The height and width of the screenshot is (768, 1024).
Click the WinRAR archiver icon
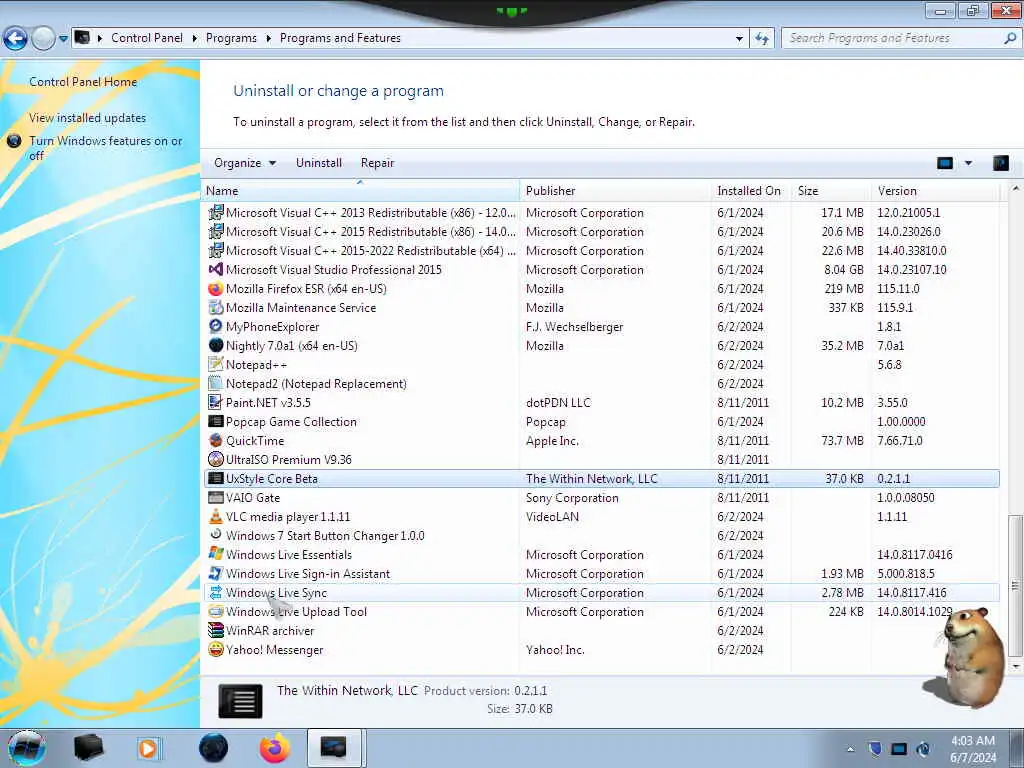click(x=216, y=630)
